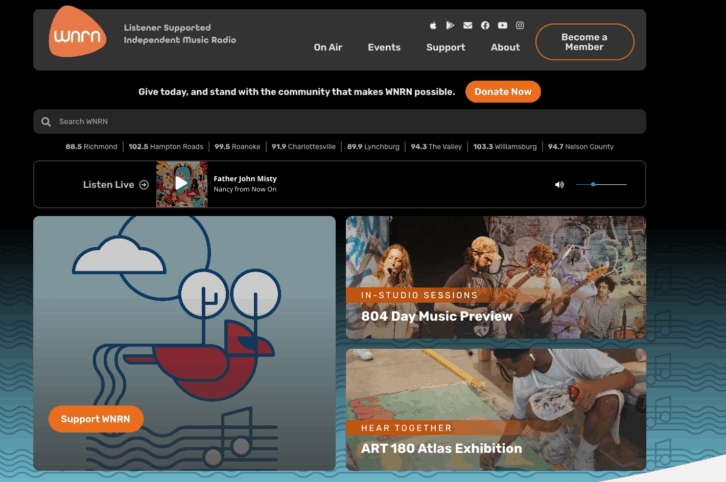
Task: Click the search magnifier icon
Action: [x=46, y=122]
